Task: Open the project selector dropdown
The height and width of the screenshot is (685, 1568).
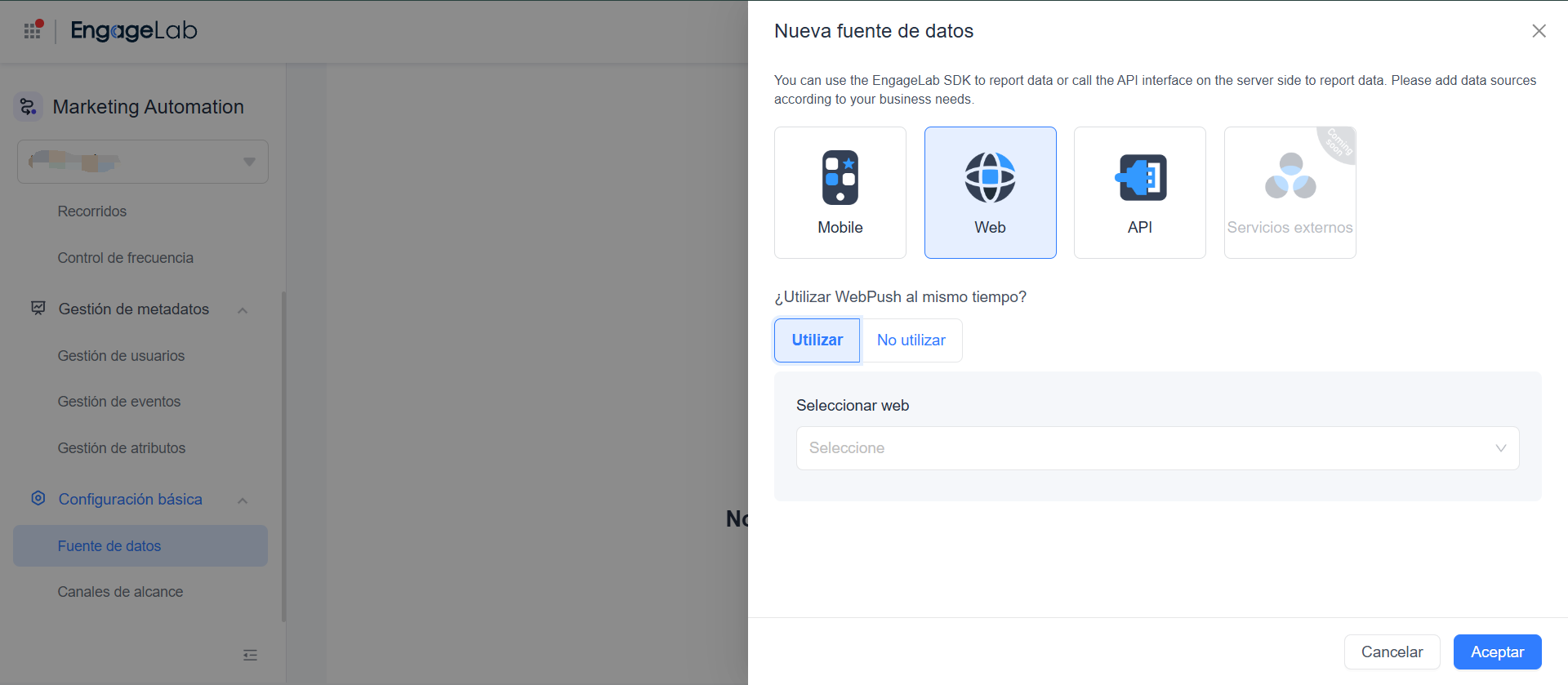Action: [x=143, y=162]
